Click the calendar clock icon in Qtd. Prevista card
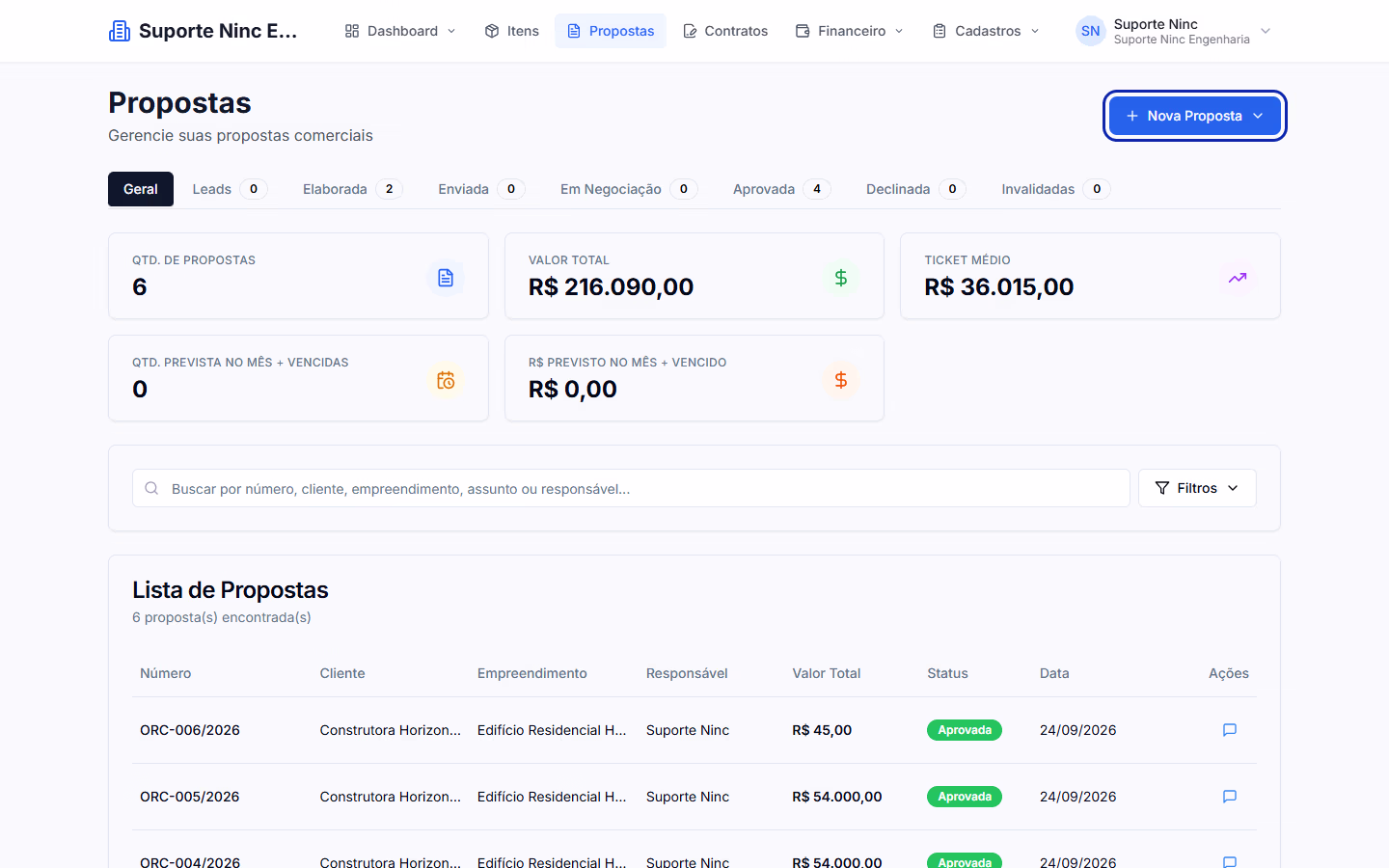 pyautogui.click(x=446, y=380)
